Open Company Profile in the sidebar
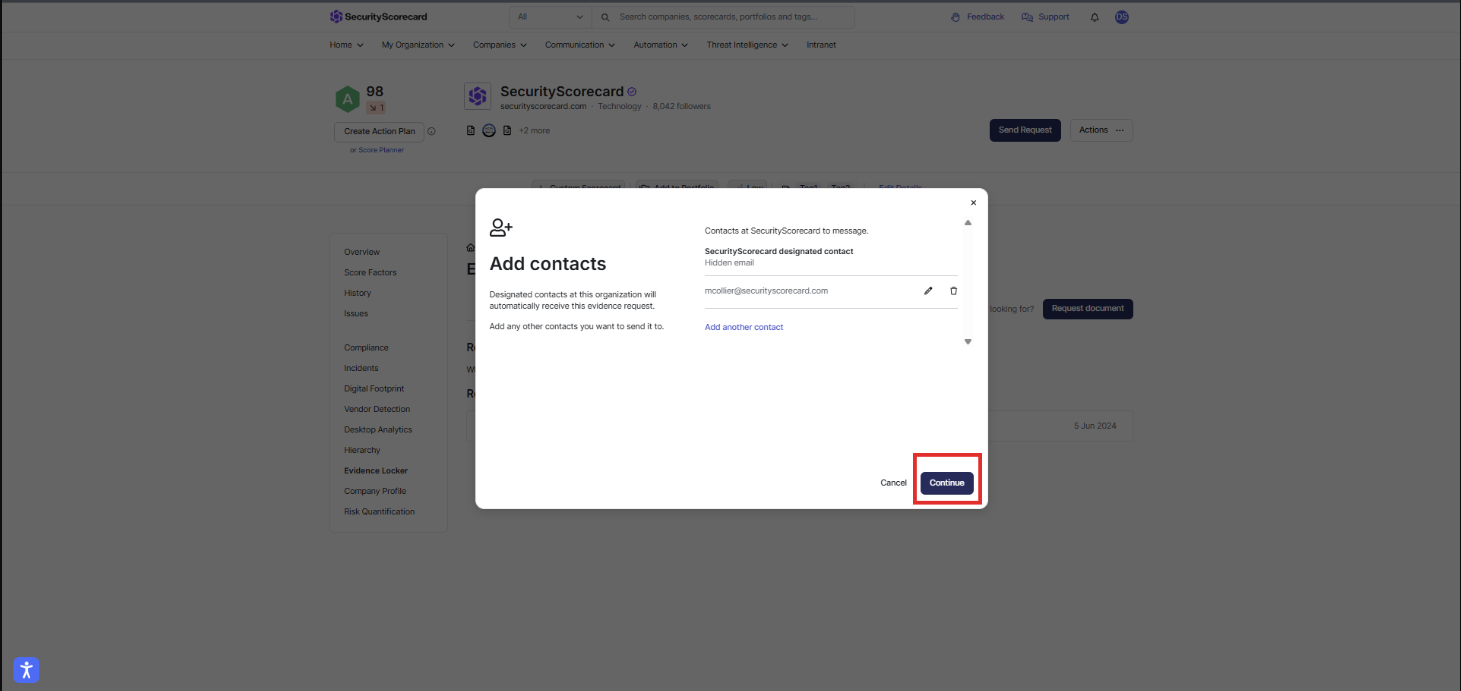This screenshot has height=691, width=1461. 375,491
